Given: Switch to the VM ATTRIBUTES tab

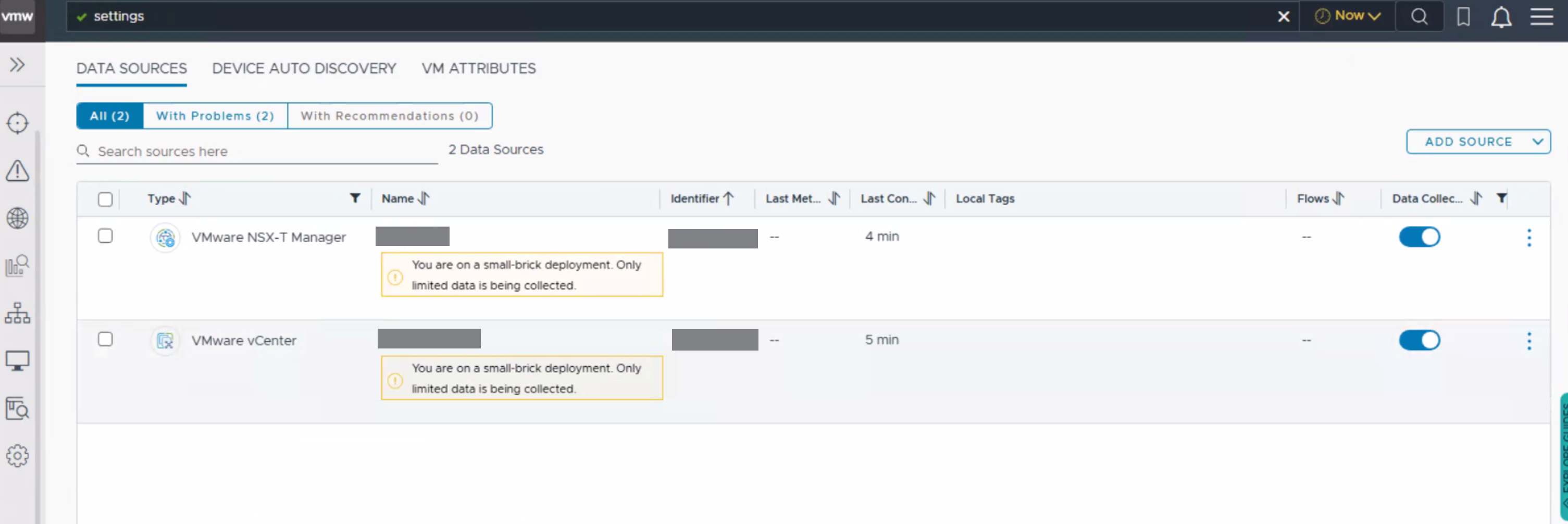Looking at the screenshot, I should 478,68.
